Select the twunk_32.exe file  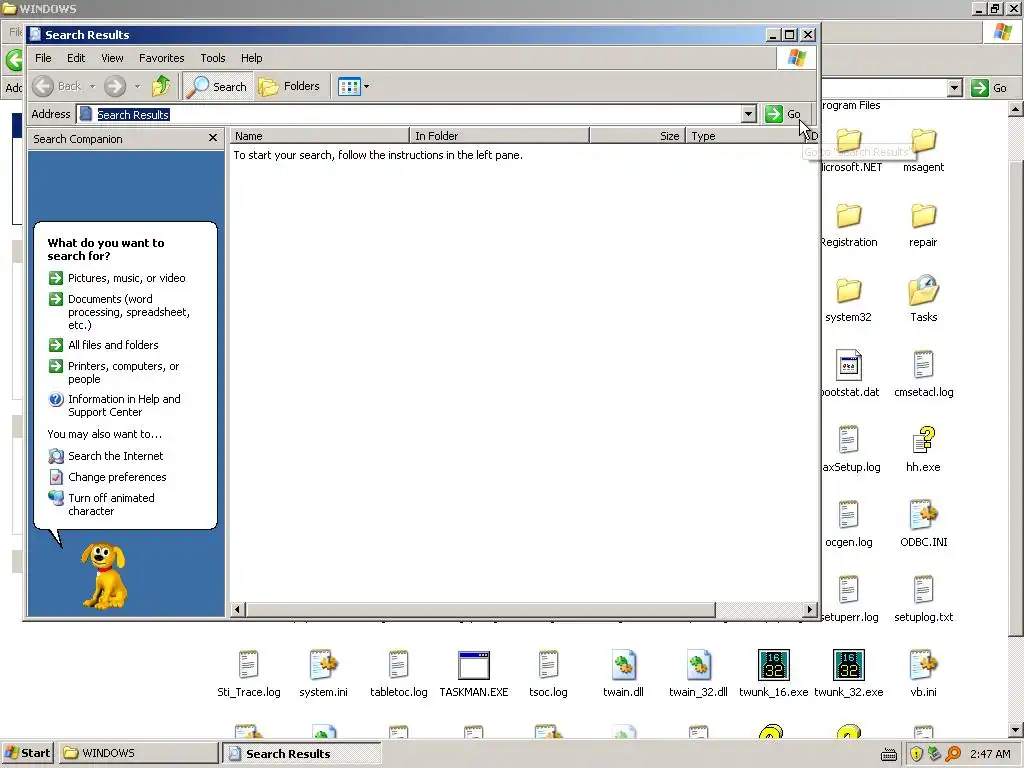pos(848,675)
